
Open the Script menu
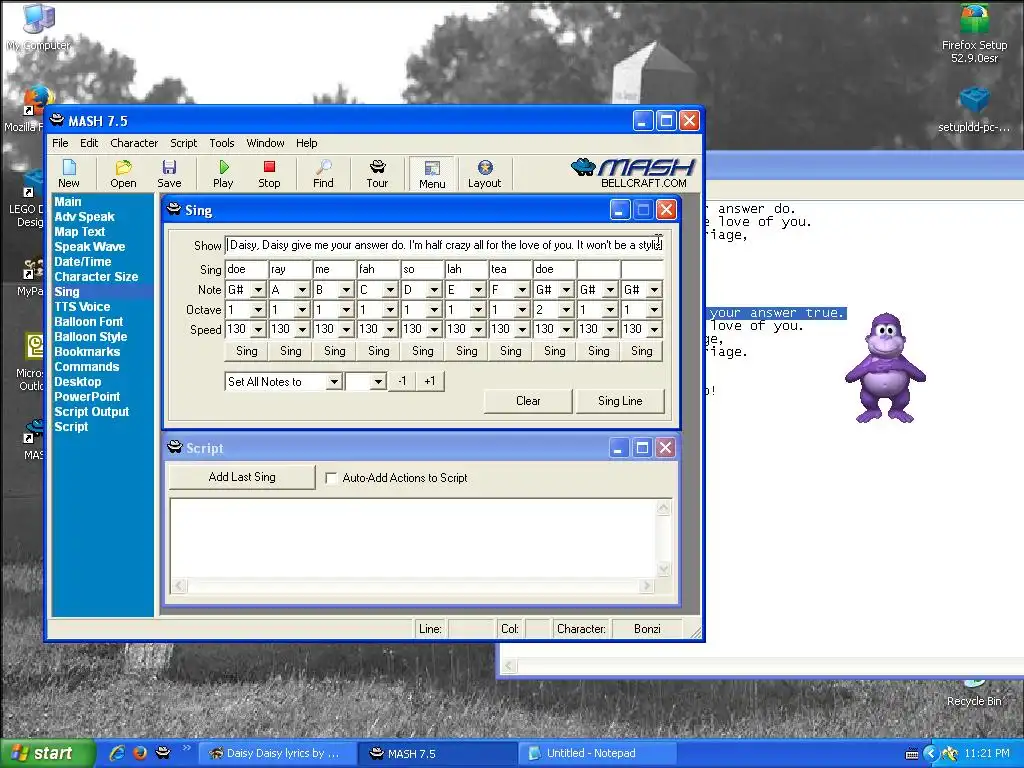click(x=184, y=143)
